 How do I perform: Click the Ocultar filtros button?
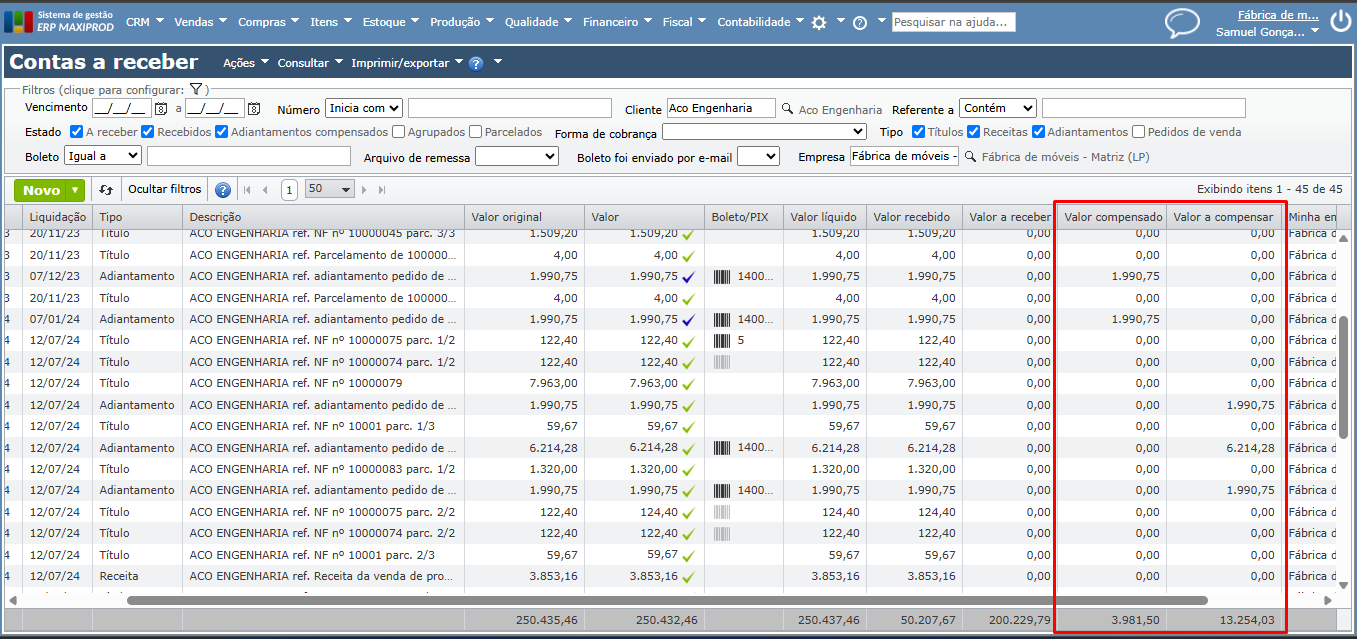tap(165, 189)
